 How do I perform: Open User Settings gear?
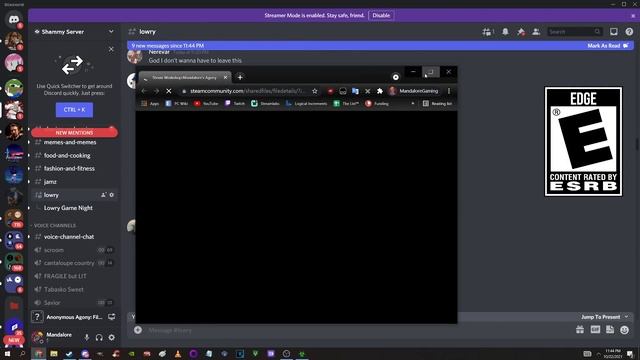coord(111,338)
